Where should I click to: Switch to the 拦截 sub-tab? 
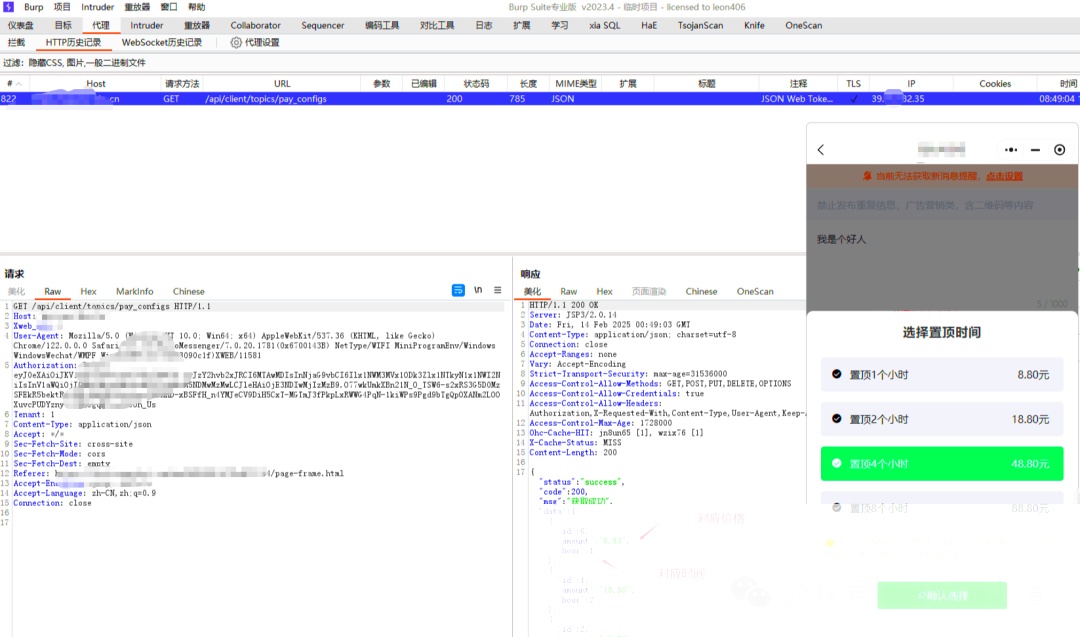point(16,43)
